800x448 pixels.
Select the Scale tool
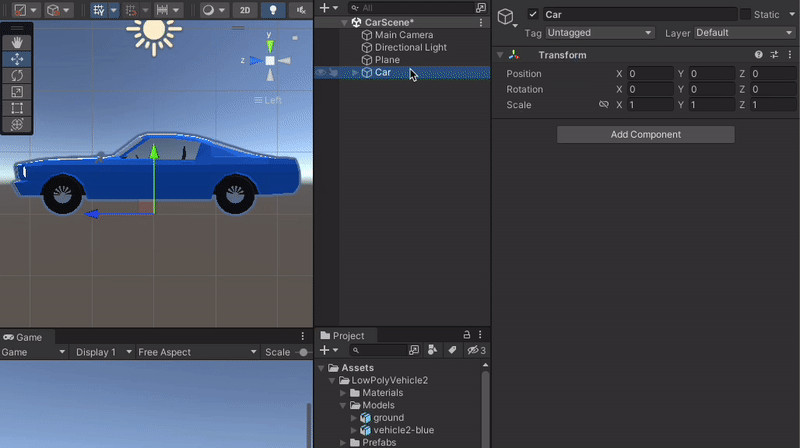tap(17, 92)
